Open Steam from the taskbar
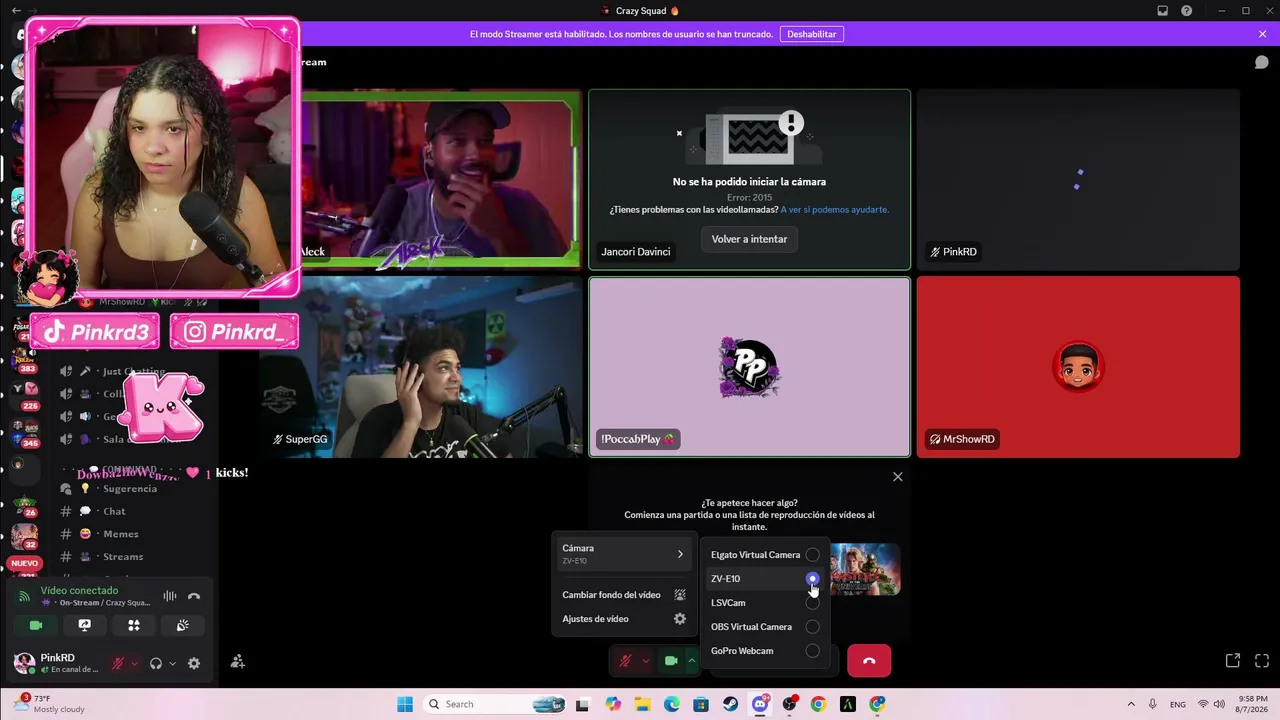1280x720 pixels. pos(731,704)
